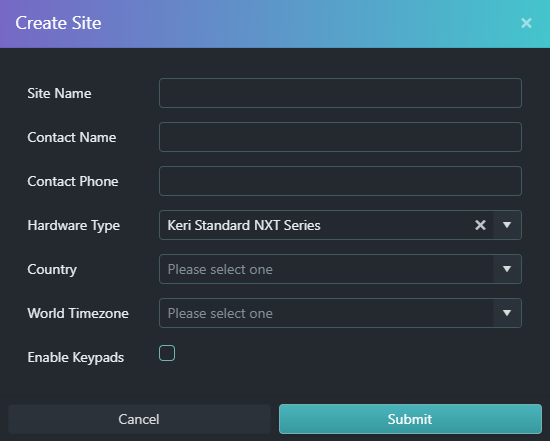Click the Contact Phone label
Image resolution: width=550 pixels, height=441 pixels.
(73, 181)
